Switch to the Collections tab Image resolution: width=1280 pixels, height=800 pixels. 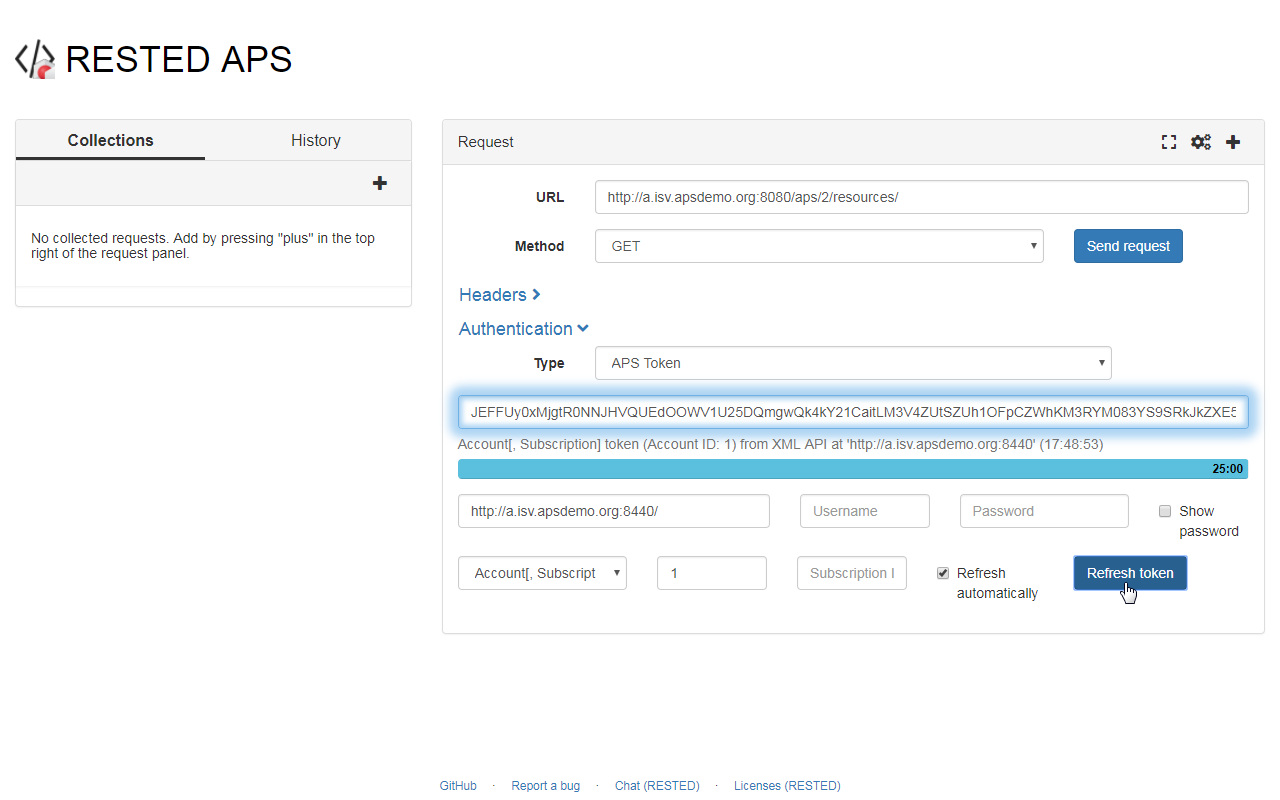pos(111,140)
